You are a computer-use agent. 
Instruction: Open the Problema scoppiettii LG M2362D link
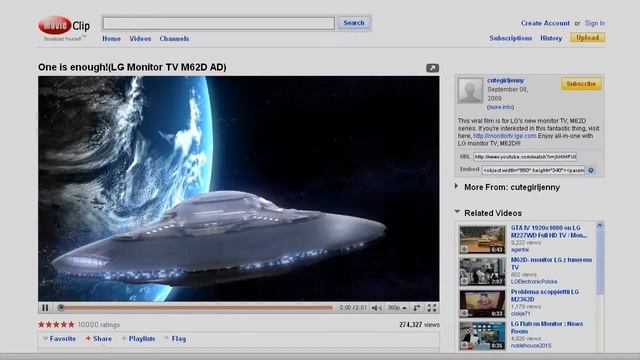coord(544,296)
